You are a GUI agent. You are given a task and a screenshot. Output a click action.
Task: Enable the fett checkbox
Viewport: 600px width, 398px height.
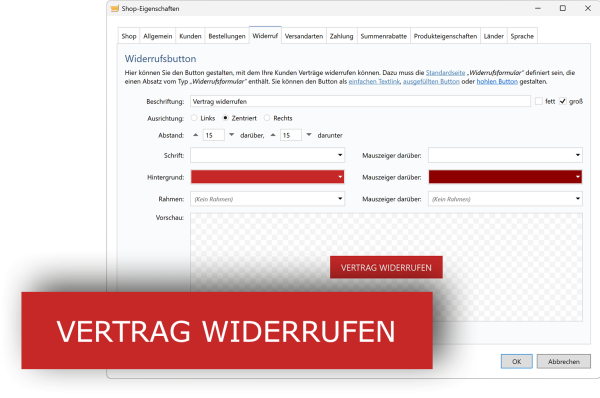coord(539,101)
